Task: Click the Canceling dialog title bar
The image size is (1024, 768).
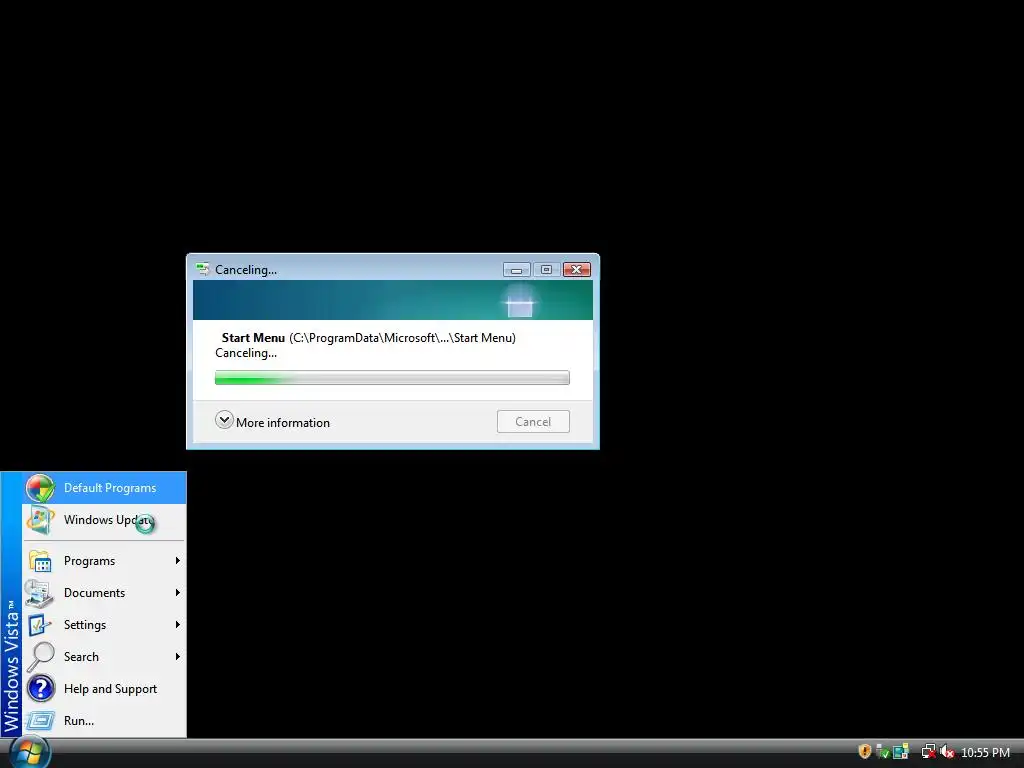Action: pos(392,269)
